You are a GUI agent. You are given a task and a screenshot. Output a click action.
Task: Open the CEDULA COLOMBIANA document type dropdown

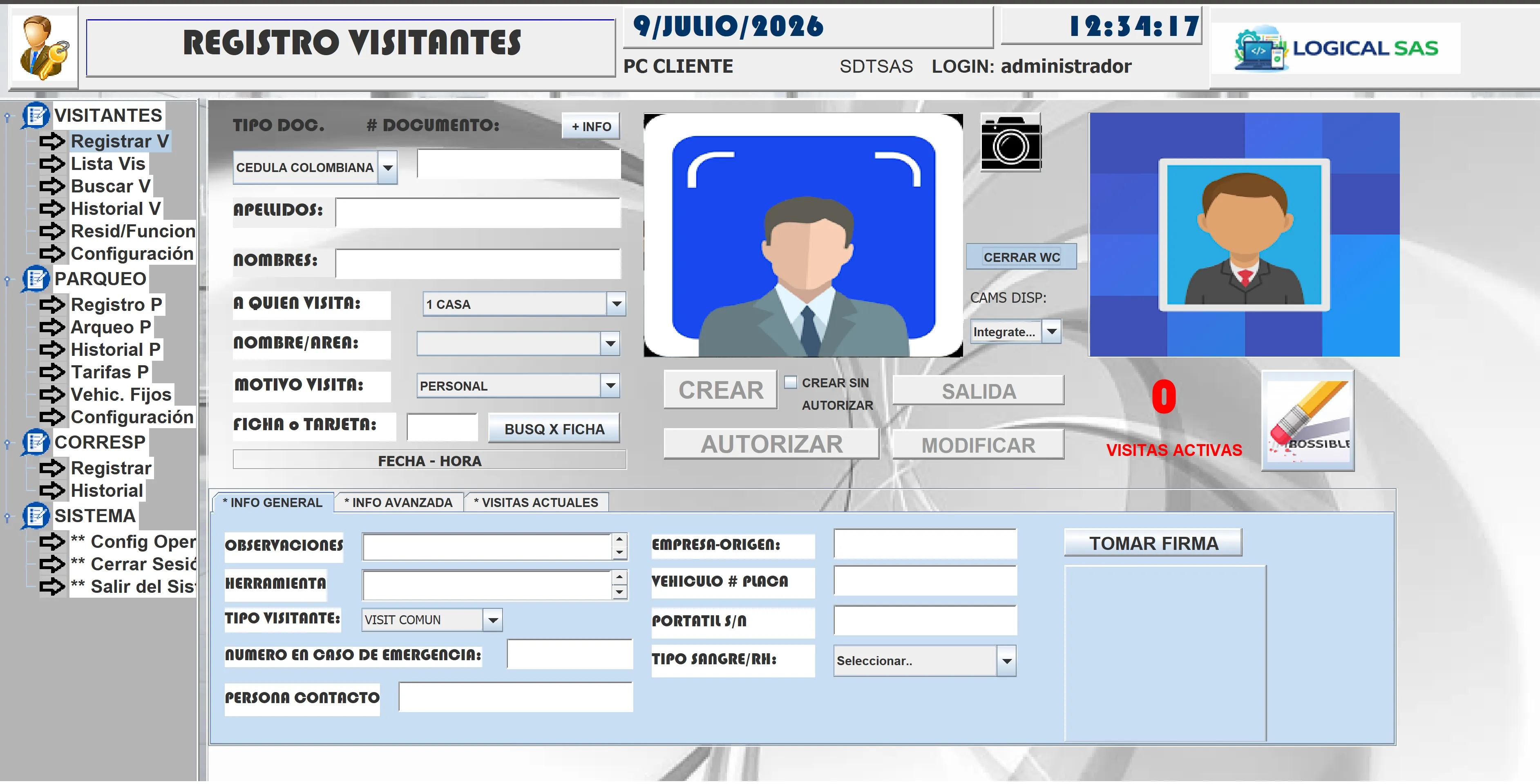pos(388,168)
